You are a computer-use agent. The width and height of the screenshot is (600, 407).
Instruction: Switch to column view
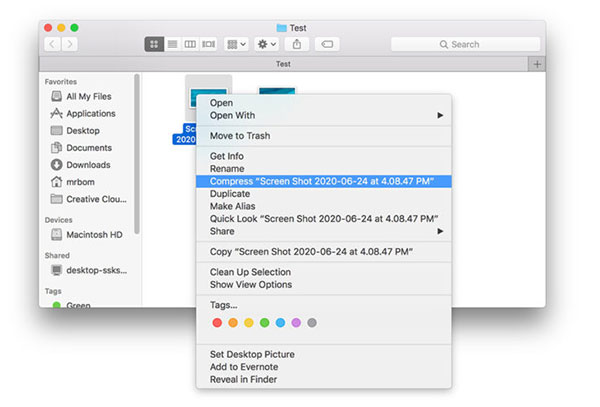point(190,44)
